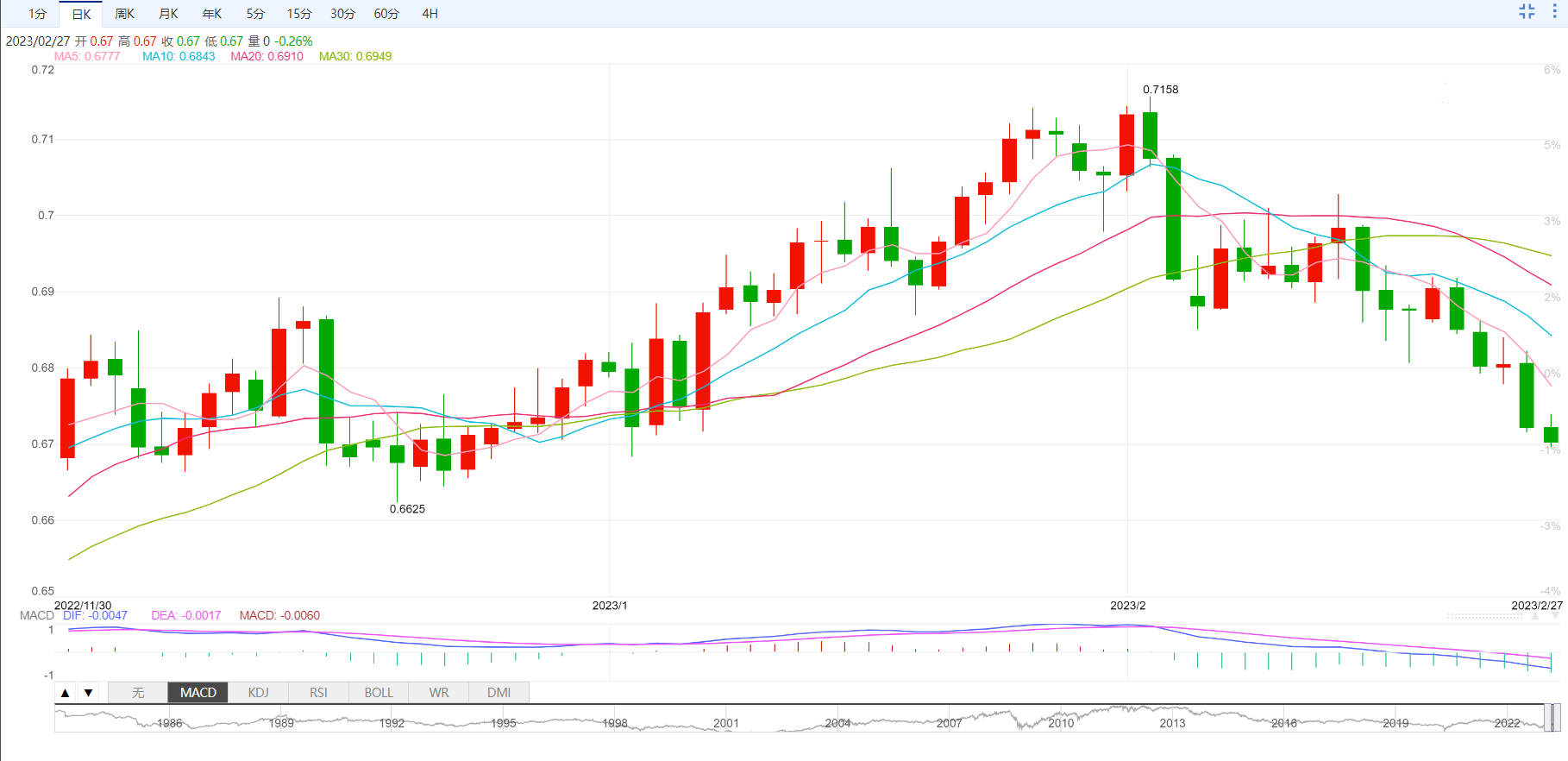The height and width of the screenshot is (761, 1568).
Task: Click the DIF: -0.0047 value
Action: coord(95,615)
